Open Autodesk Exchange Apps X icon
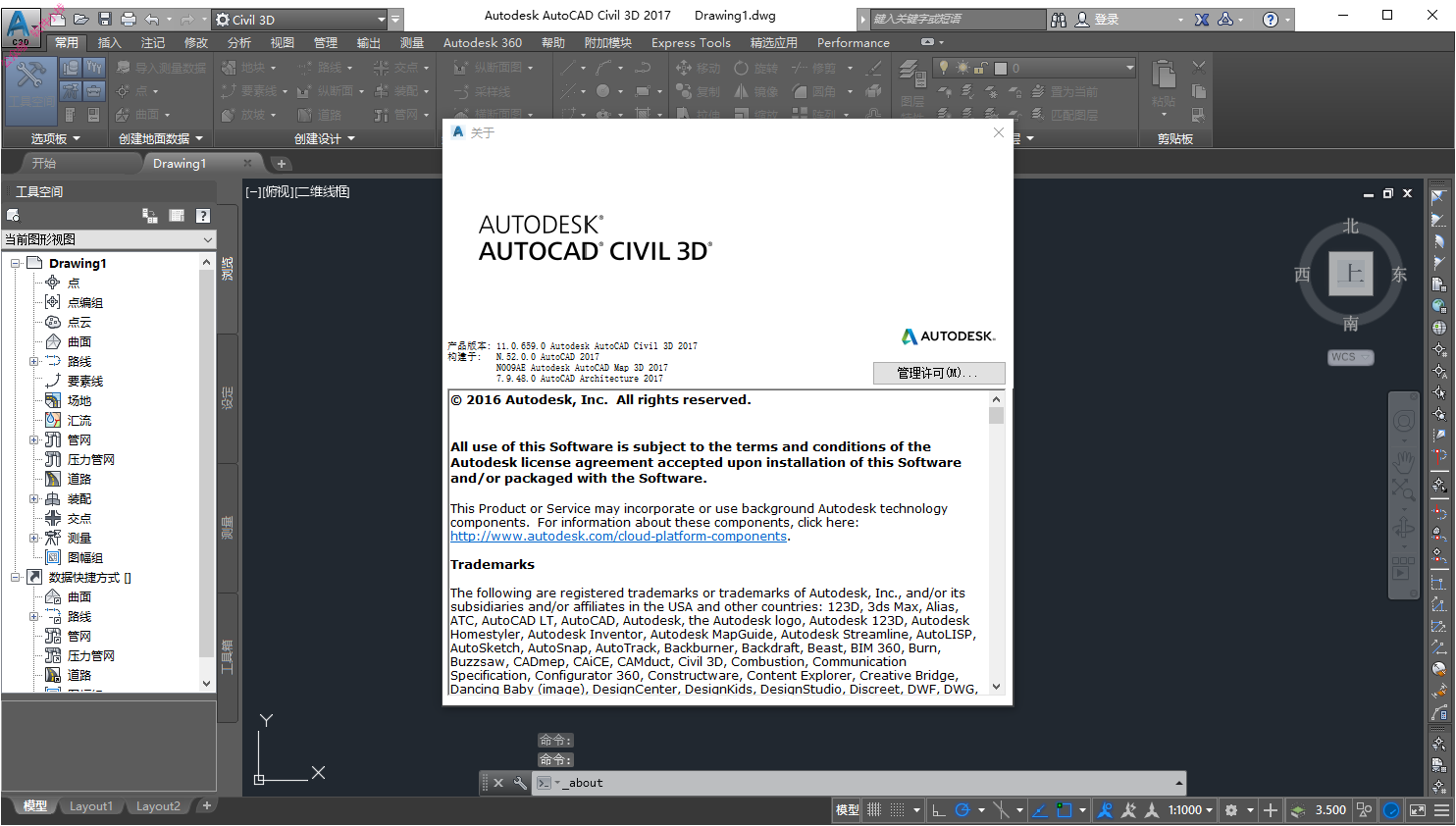Screen dimensions: 1456x826 tap(1202, 20)
